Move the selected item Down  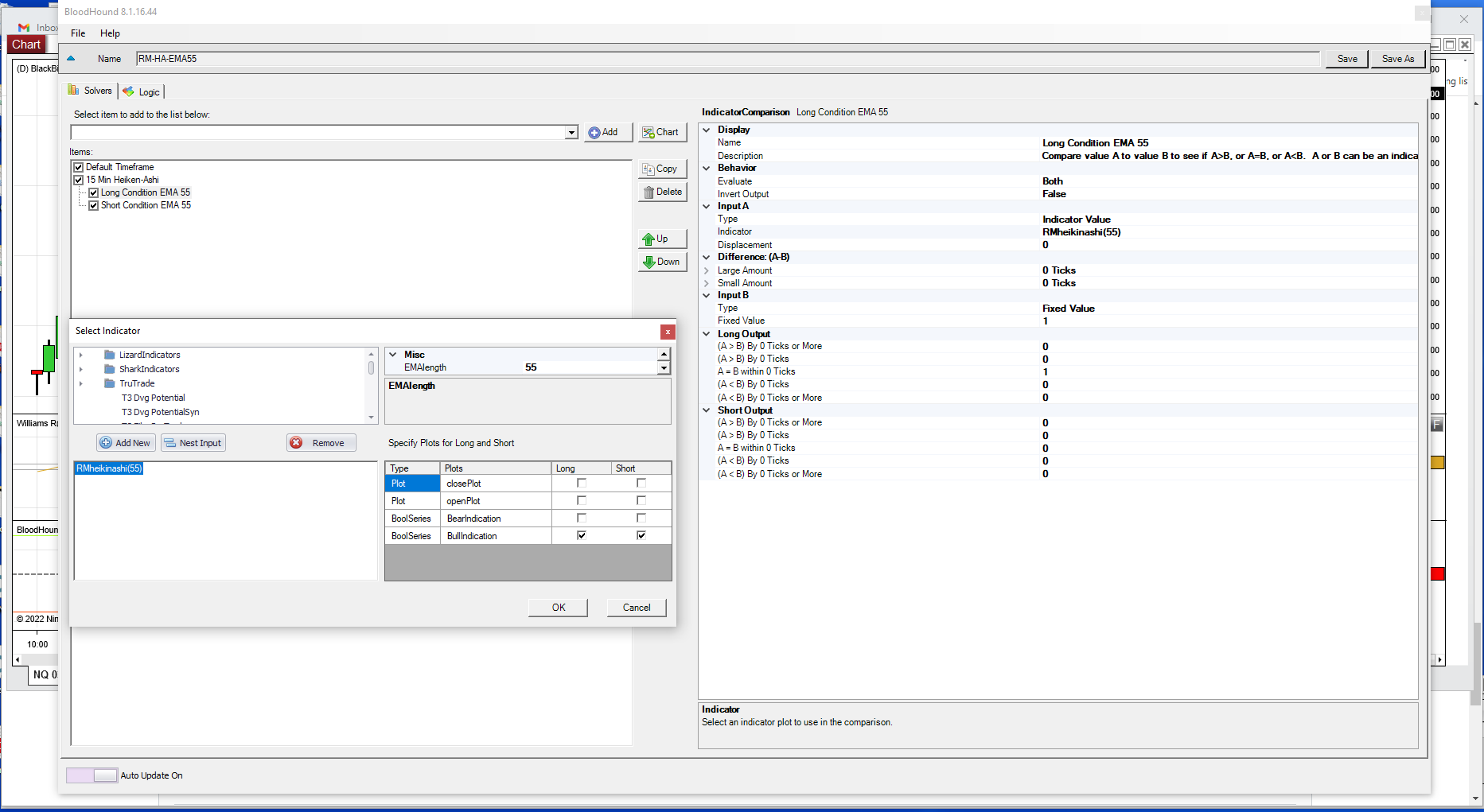point(662,262)
